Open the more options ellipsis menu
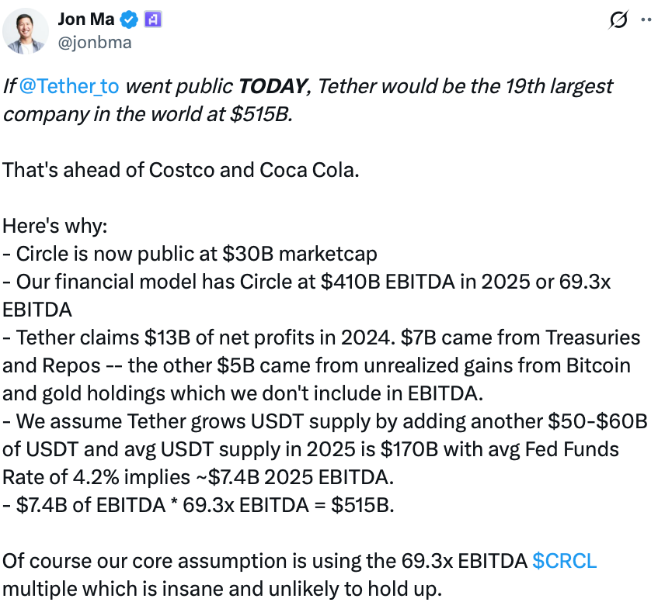The height and width of the screenshot is (600, 653). pos(646,20)
